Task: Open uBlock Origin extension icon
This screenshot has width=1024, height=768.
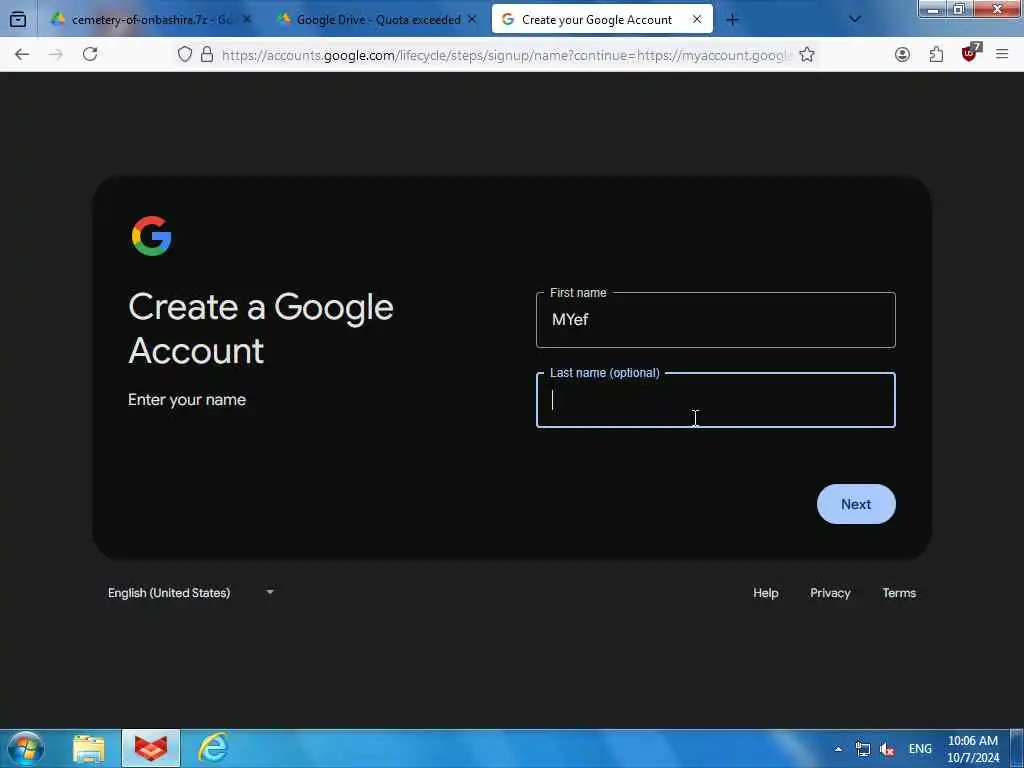Action: click(970, 52)
